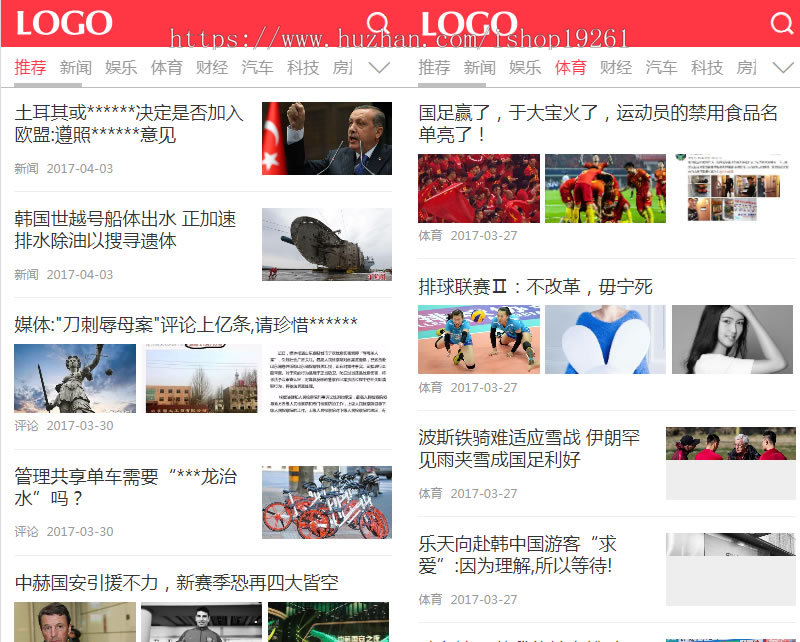Click the social media post collage thumbnail
The height and width of the screenshot is (642, 800).
tap(733, 188)
